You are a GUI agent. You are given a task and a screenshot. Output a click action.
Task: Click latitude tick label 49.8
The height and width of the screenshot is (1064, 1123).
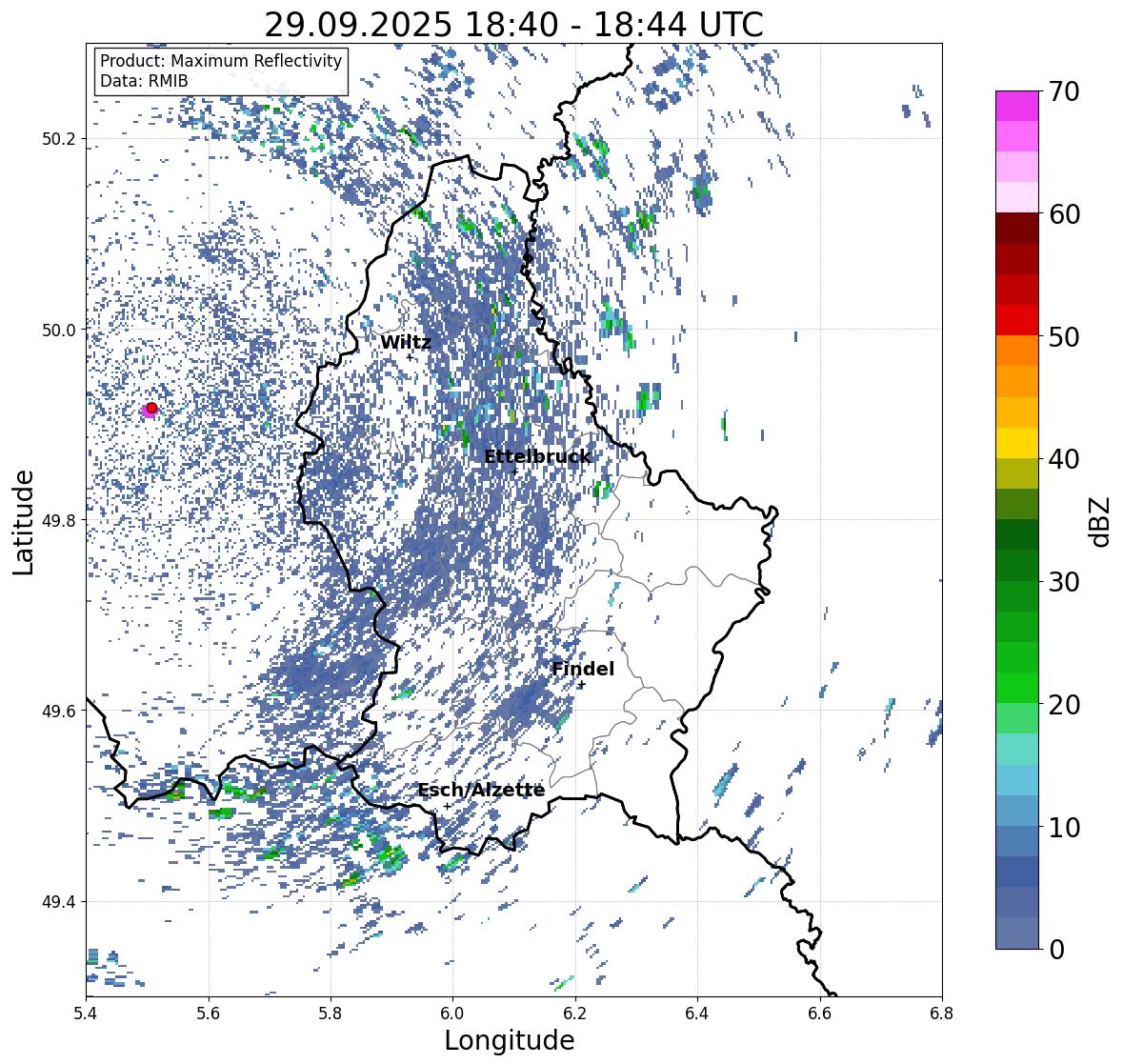pos(59,520)
